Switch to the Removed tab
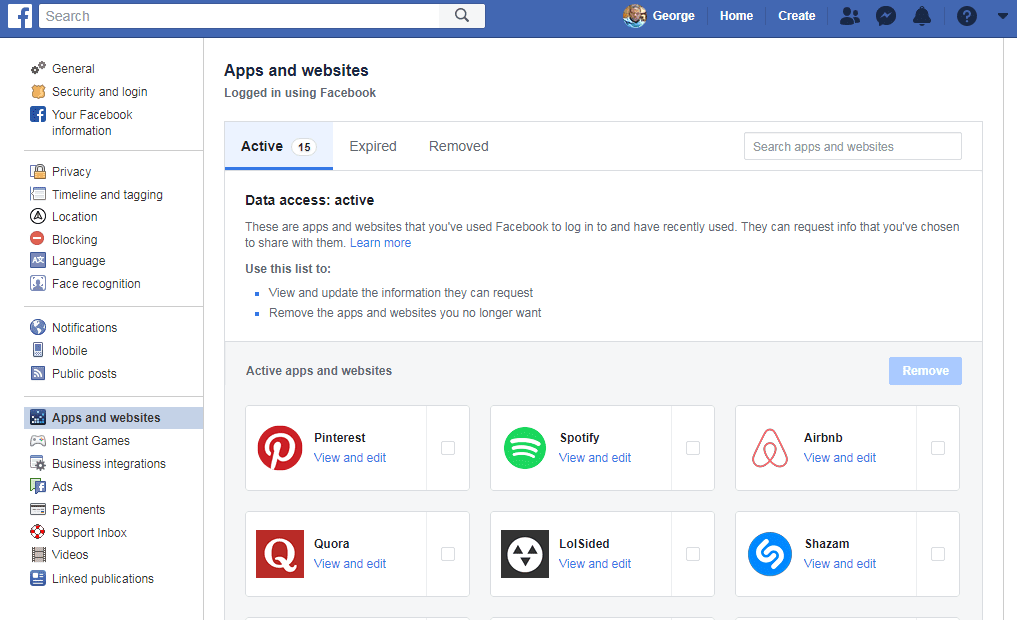This screenshot has height=620, width=1017. [459, 146]
